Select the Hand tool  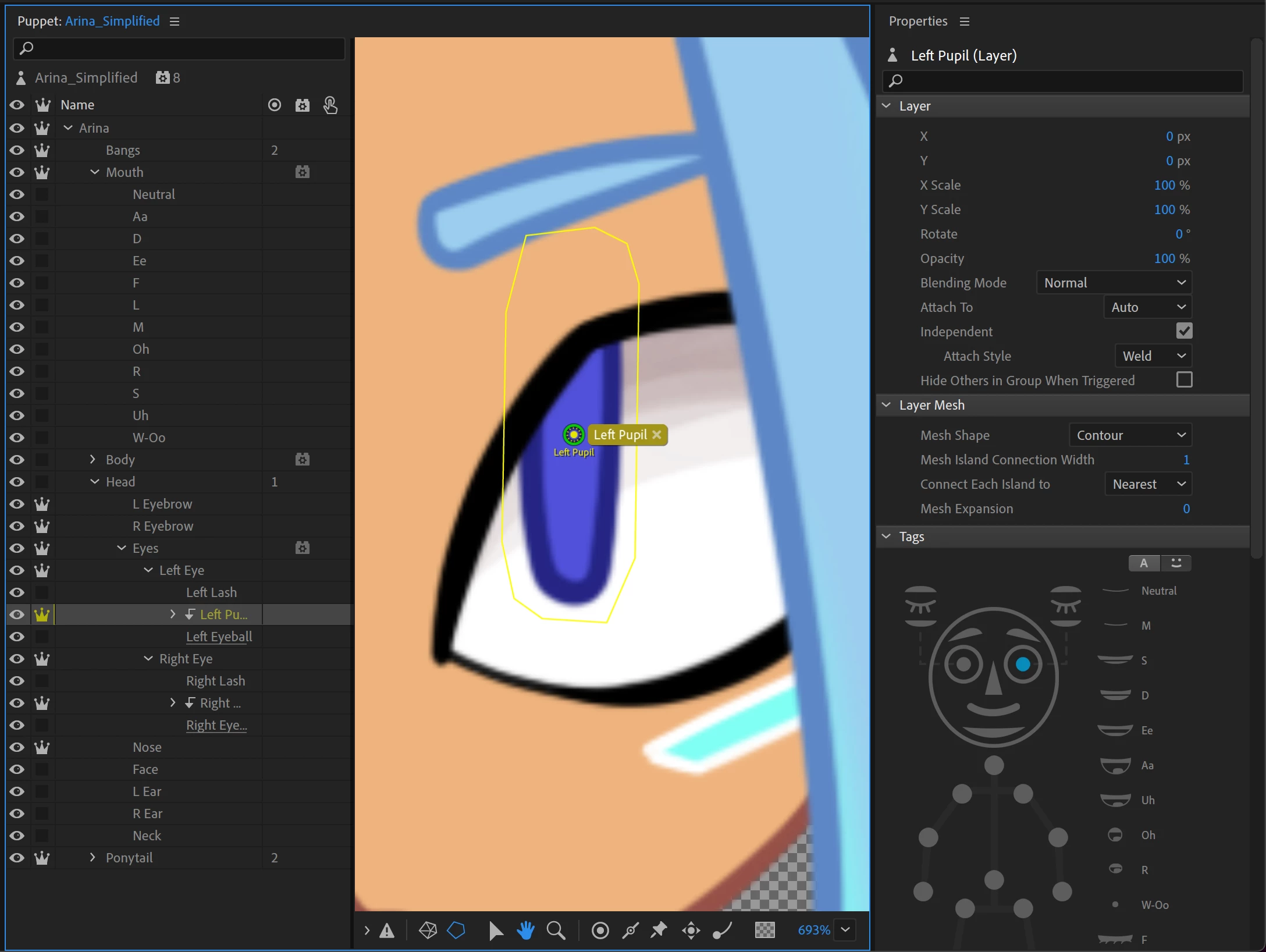pos(525,930)
